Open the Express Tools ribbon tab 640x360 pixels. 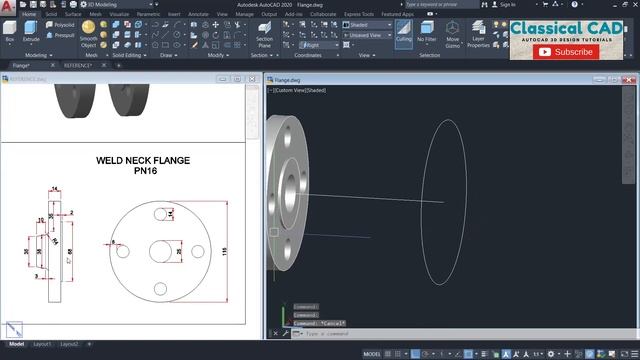(359, 14)
